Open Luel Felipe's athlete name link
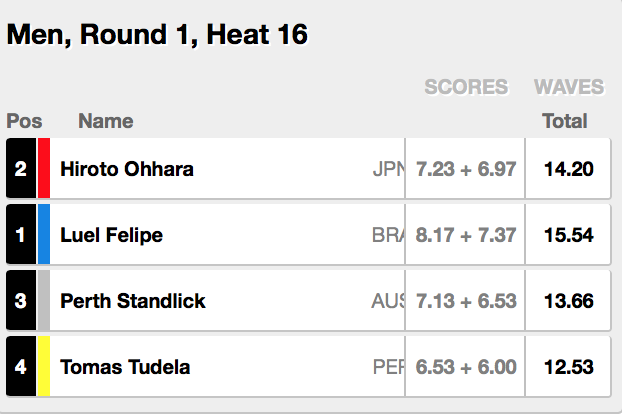The image size is (622, 414). tap(111, 235)
